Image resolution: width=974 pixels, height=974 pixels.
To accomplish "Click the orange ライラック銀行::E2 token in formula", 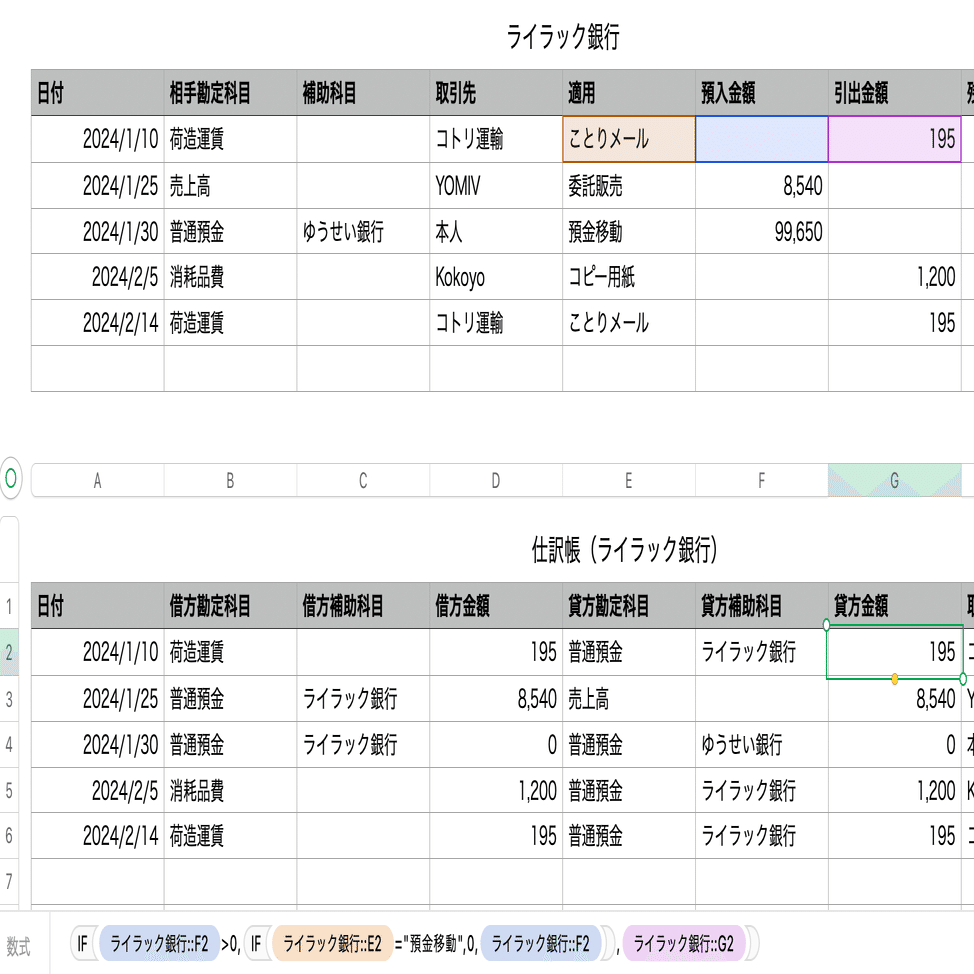I will (x=332, y=942).
